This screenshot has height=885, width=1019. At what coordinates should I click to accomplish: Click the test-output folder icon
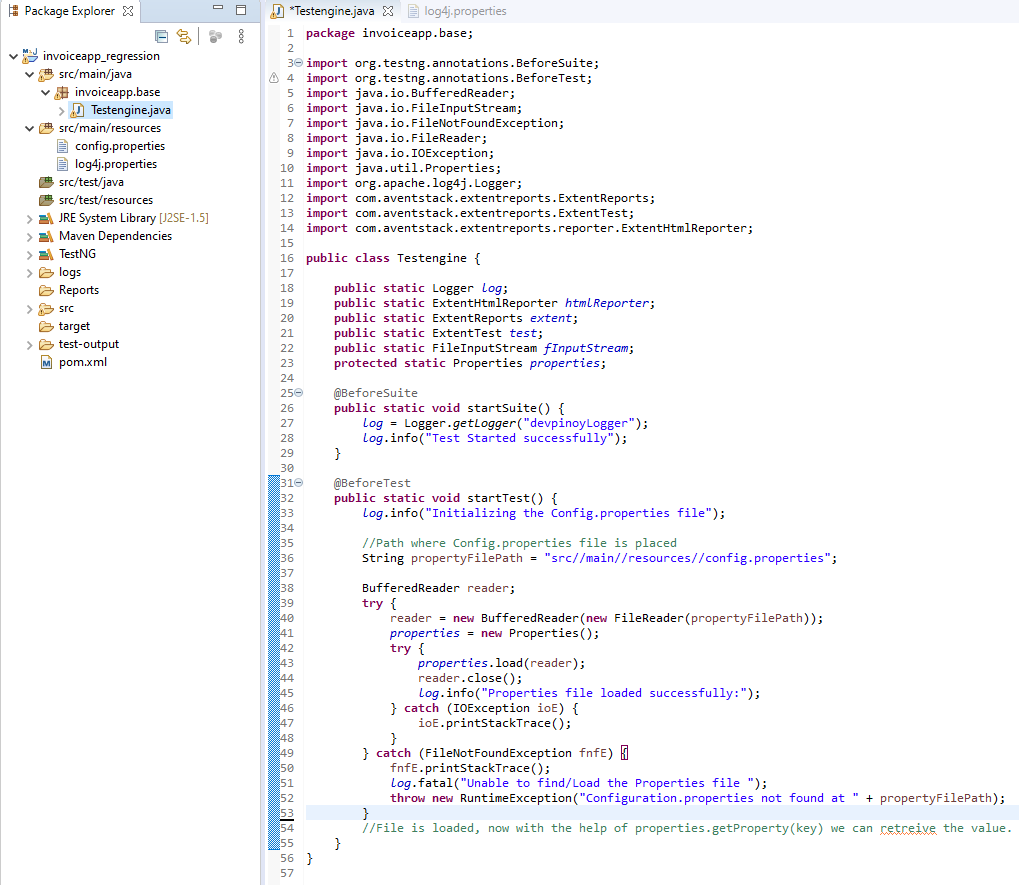(x=46, y=344)
